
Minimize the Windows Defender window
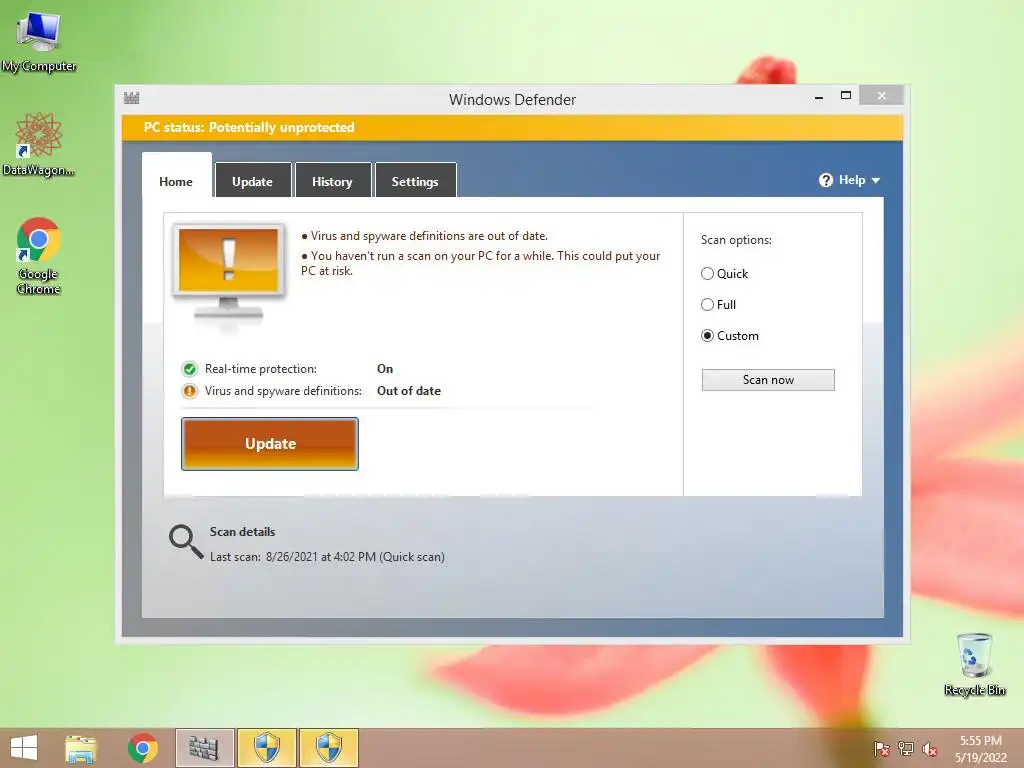click(x=819, y=97)
